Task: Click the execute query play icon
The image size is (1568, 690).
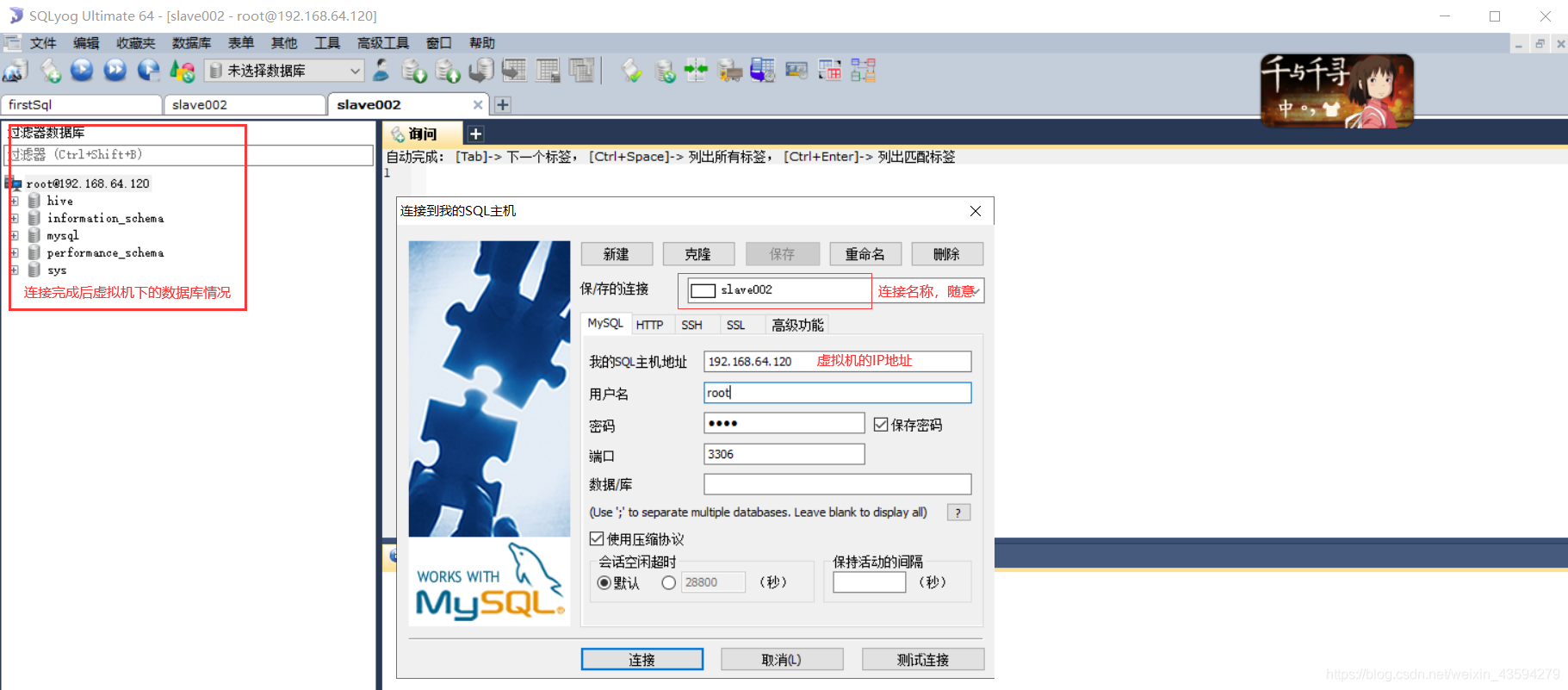Action: click(x=82, y=71)
